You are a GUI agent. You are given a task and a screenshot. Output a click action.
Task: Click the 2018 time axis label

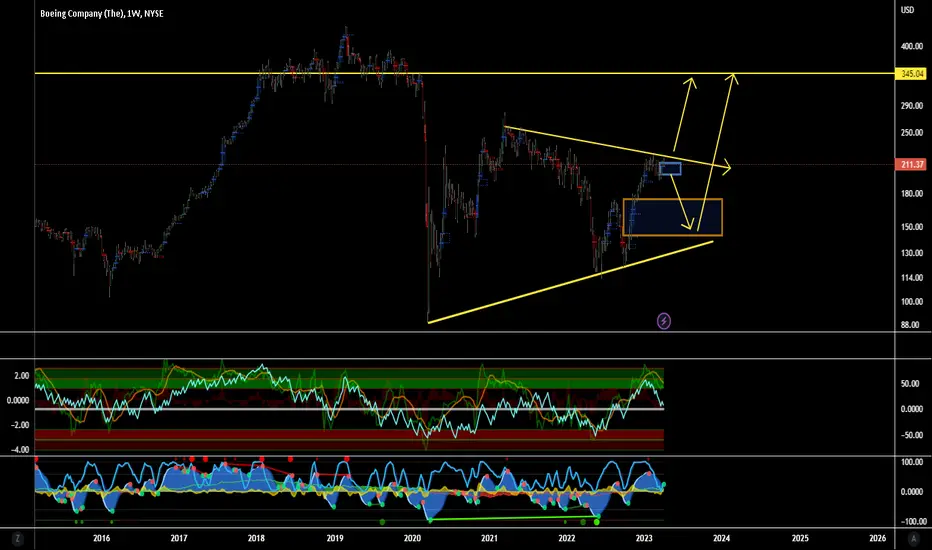(256, 538)
